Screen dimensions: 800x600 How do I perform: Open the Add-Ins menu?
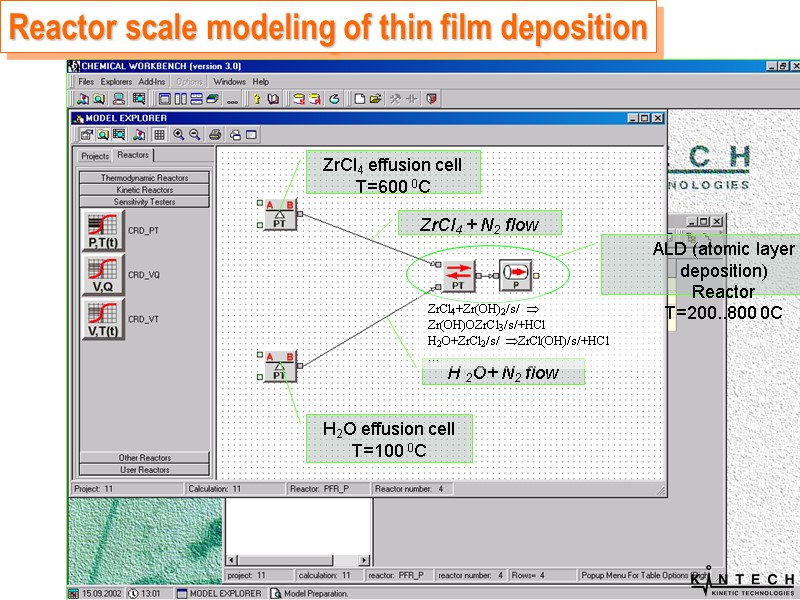click(x=152, y=82)
